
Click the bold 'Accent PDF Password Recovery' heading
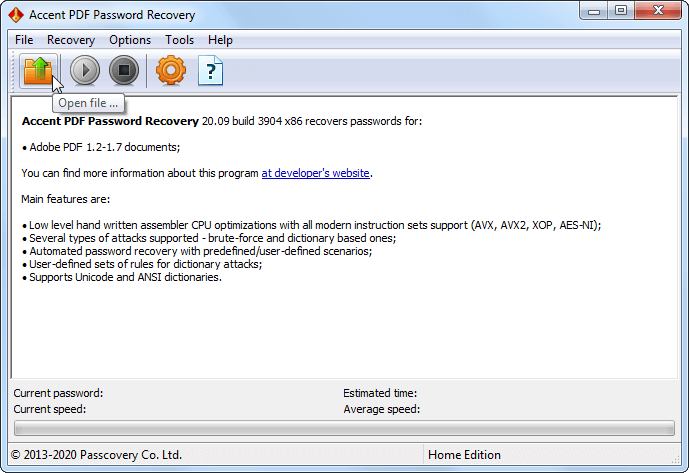click(x=110, y=121)
